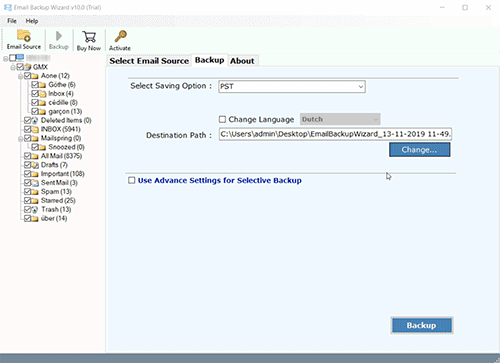Switch to Select Email Source tab
This screenshot has height=363, width=500.
[149, 61]
